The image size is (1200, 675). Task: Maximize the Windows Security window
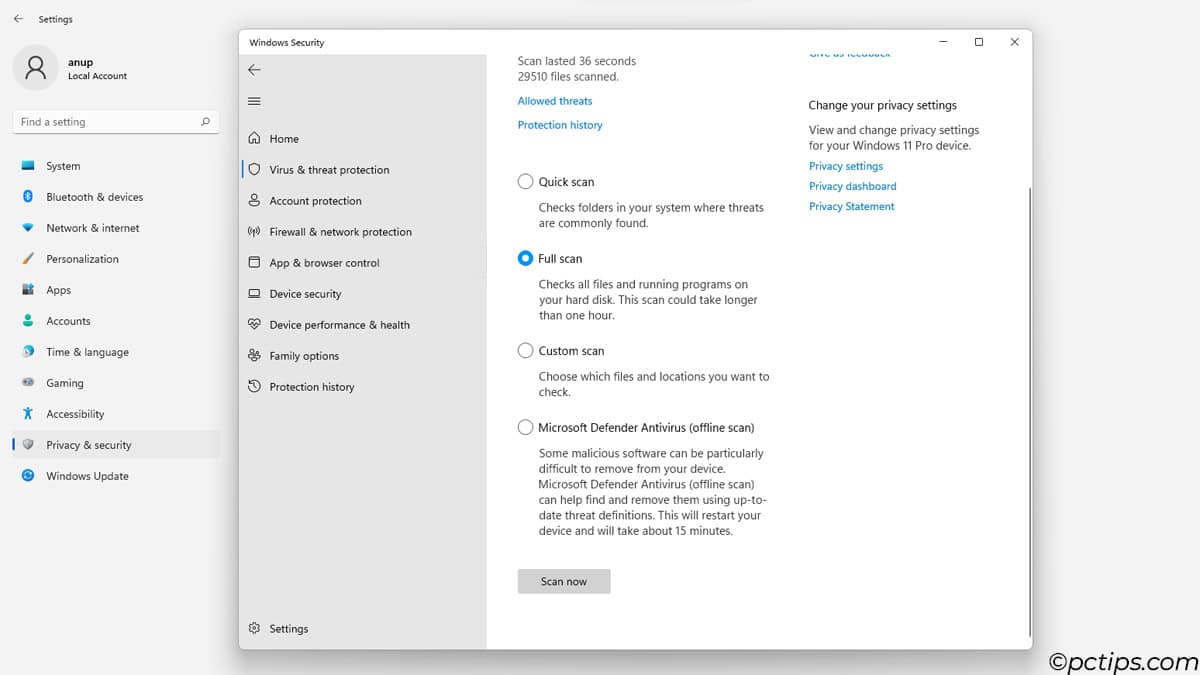pyautogui.click(x=979, y=42)
